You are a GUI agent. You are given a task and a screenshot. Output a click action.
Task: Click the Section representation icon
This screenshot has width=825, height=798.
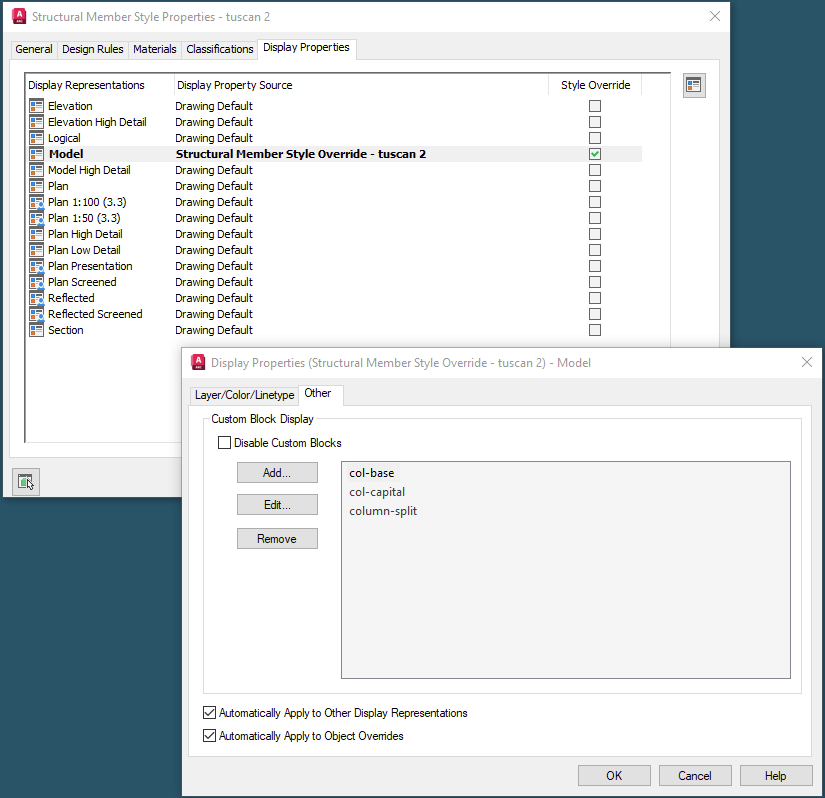point(37,329)
